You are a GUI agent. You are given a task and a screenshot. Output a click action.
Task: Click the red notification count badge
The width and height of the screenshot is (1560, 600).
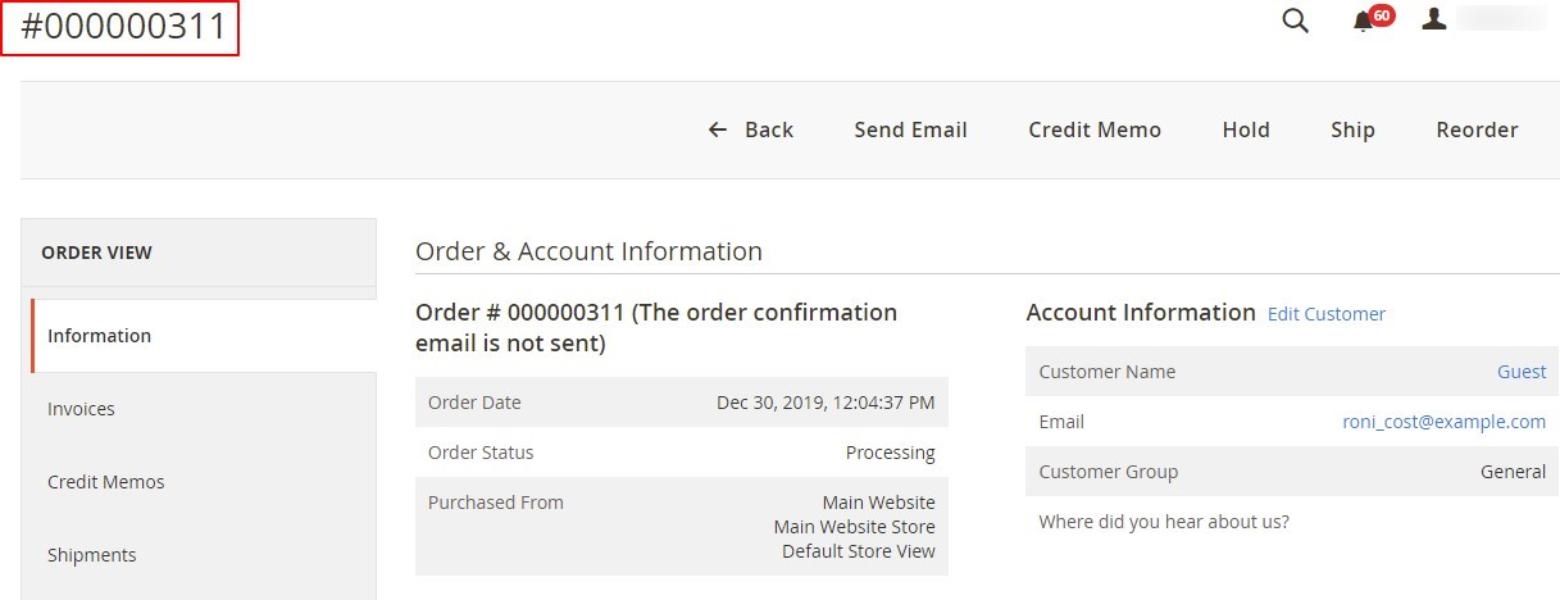1382,15
